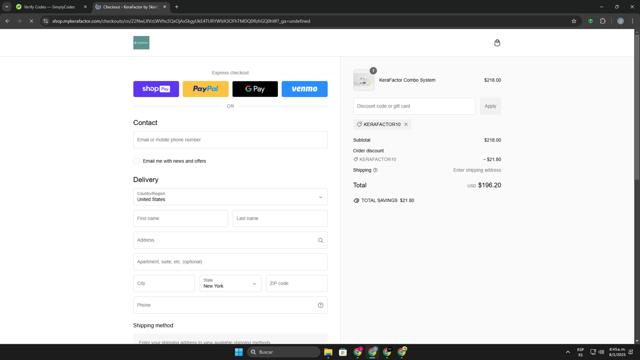Click the $196.20 total amount
The height and width of the screenshot is (360, 640).
point(489,185)
